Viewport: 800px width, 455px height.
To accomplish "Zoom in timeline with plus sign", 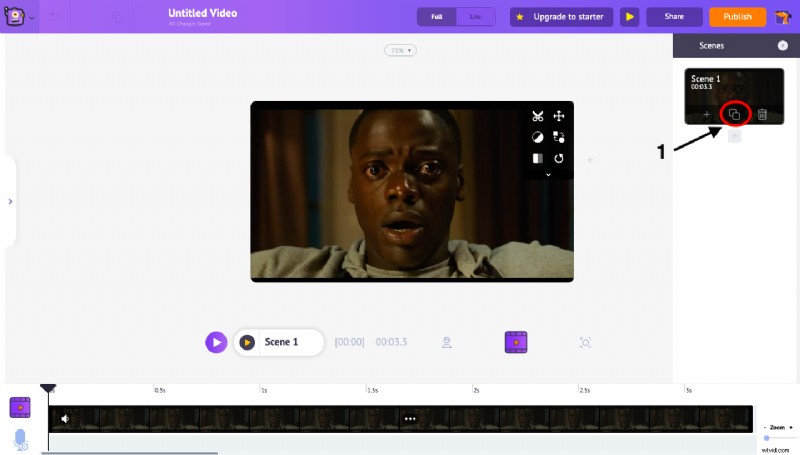I will point(791,427).
